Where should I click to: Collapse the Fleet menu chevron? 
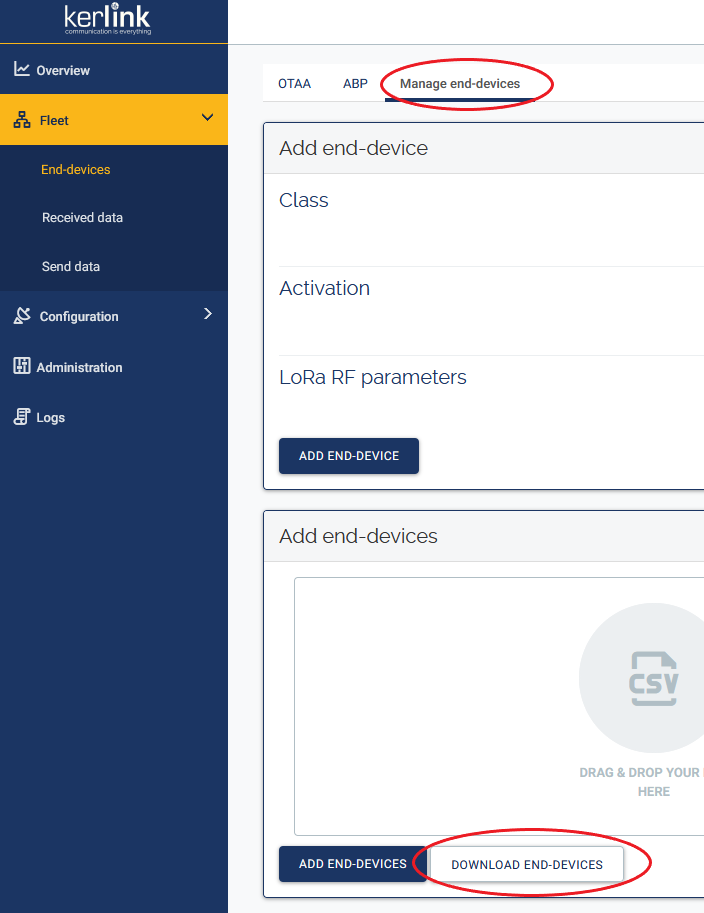(207, 118)
